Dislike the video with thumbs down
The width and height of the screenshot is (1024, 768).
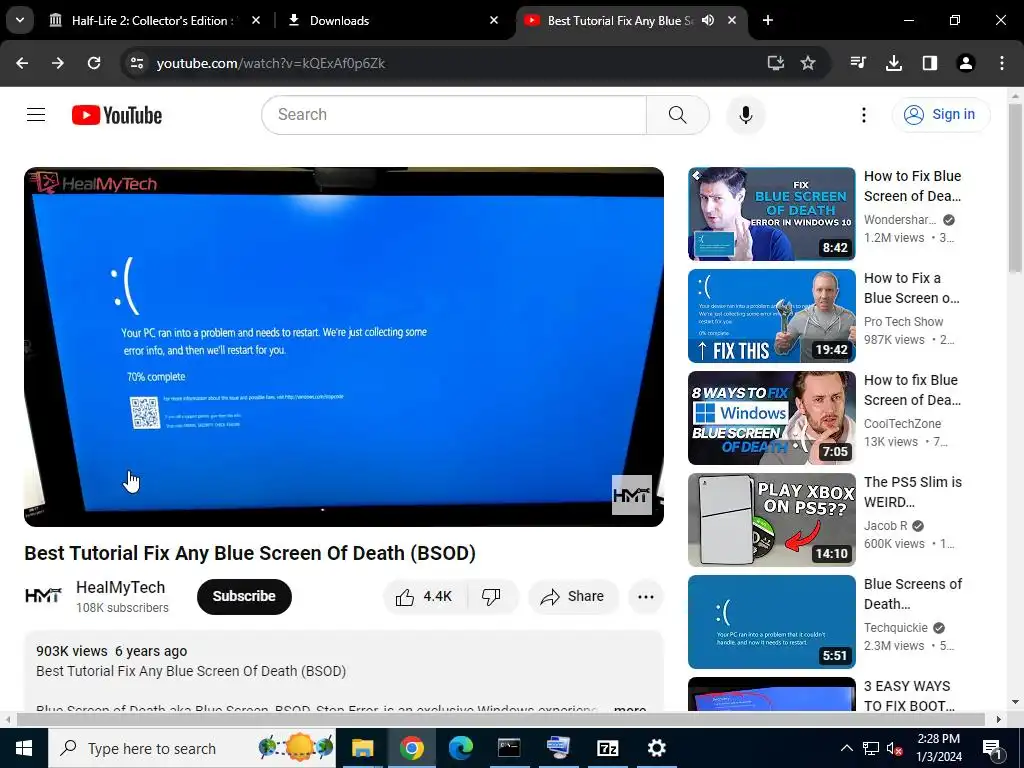[492, 596]
